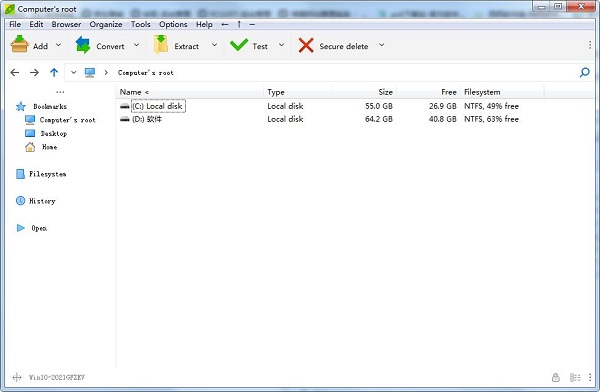Open search with the magnifier icon
Viewport: 600px width, 392px height.
click(x=584, y=72)
